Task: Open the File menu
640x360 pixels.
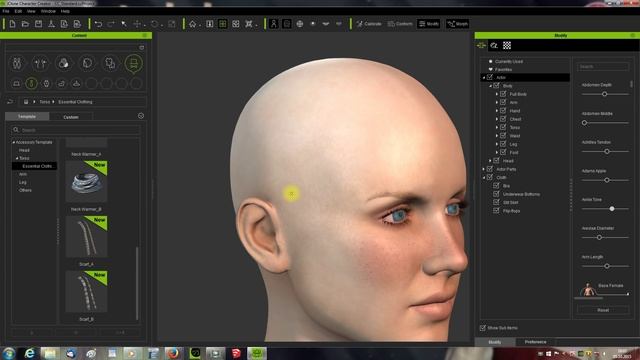Action: pyautogui.click(x=6, y=11)
